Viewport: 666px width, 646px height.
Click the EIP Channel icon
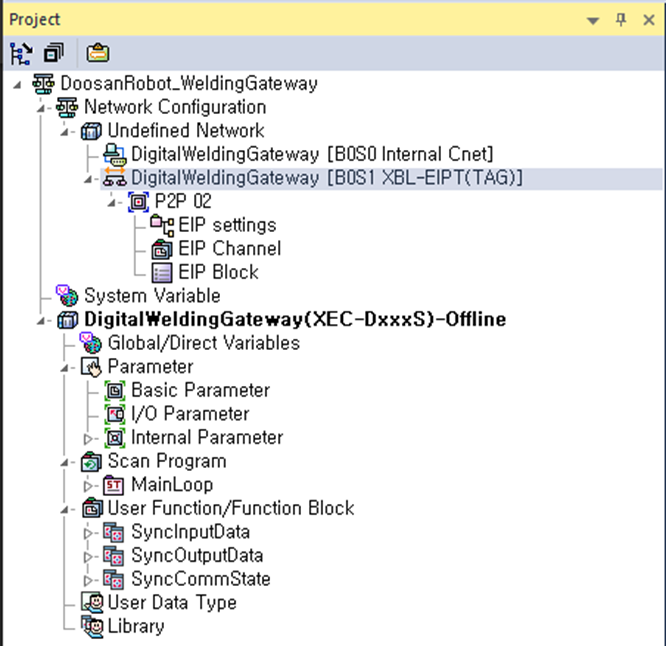[162, 249]
